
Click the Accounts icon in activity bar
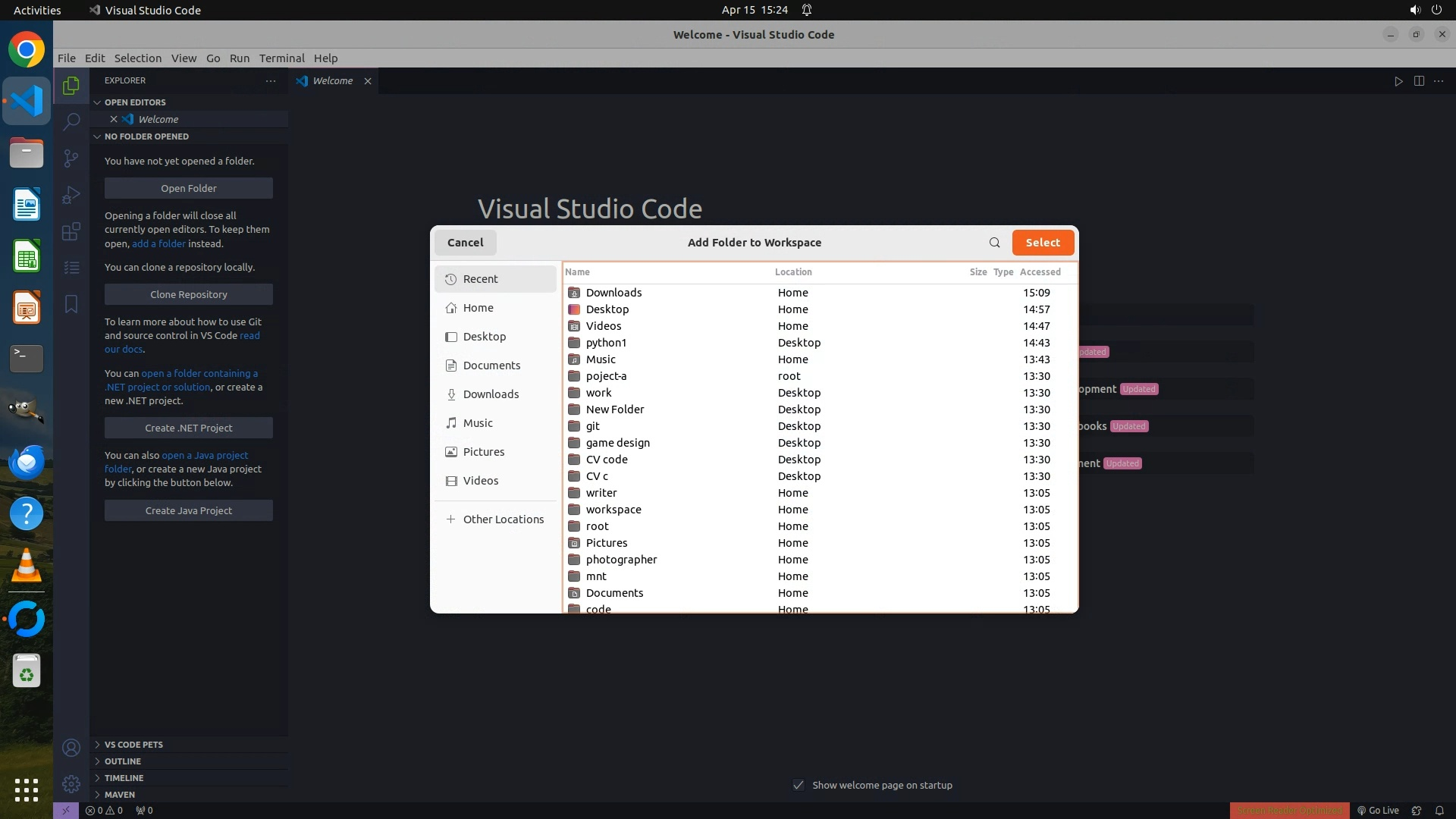[71, 748]
